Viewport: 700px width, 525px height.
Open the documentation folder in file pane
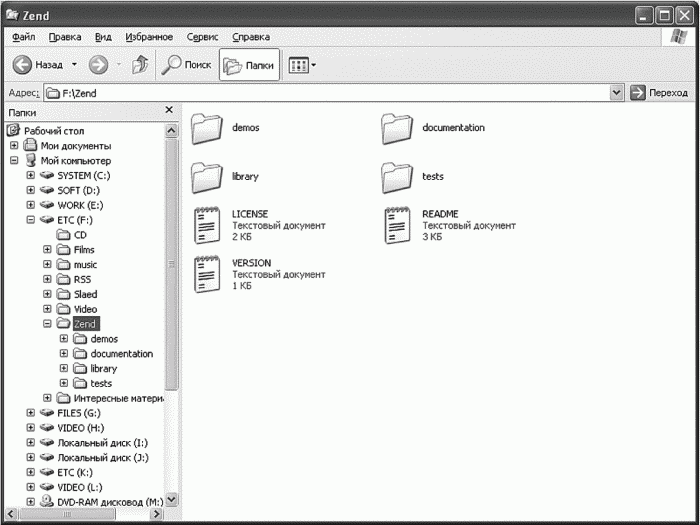[x=397, y=128]
